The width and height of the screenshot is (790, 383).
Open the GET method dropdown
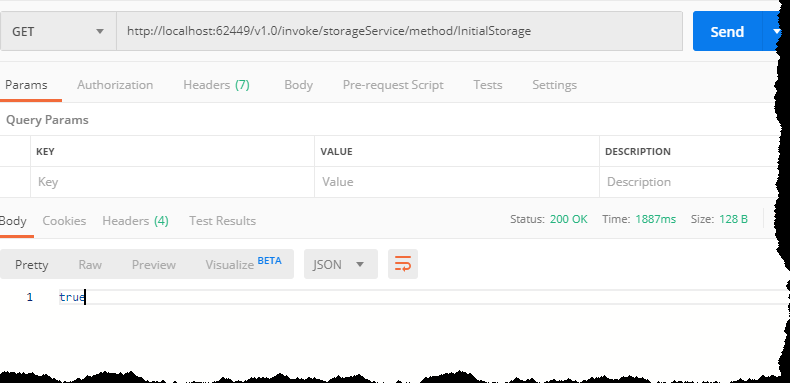(58, 31)
